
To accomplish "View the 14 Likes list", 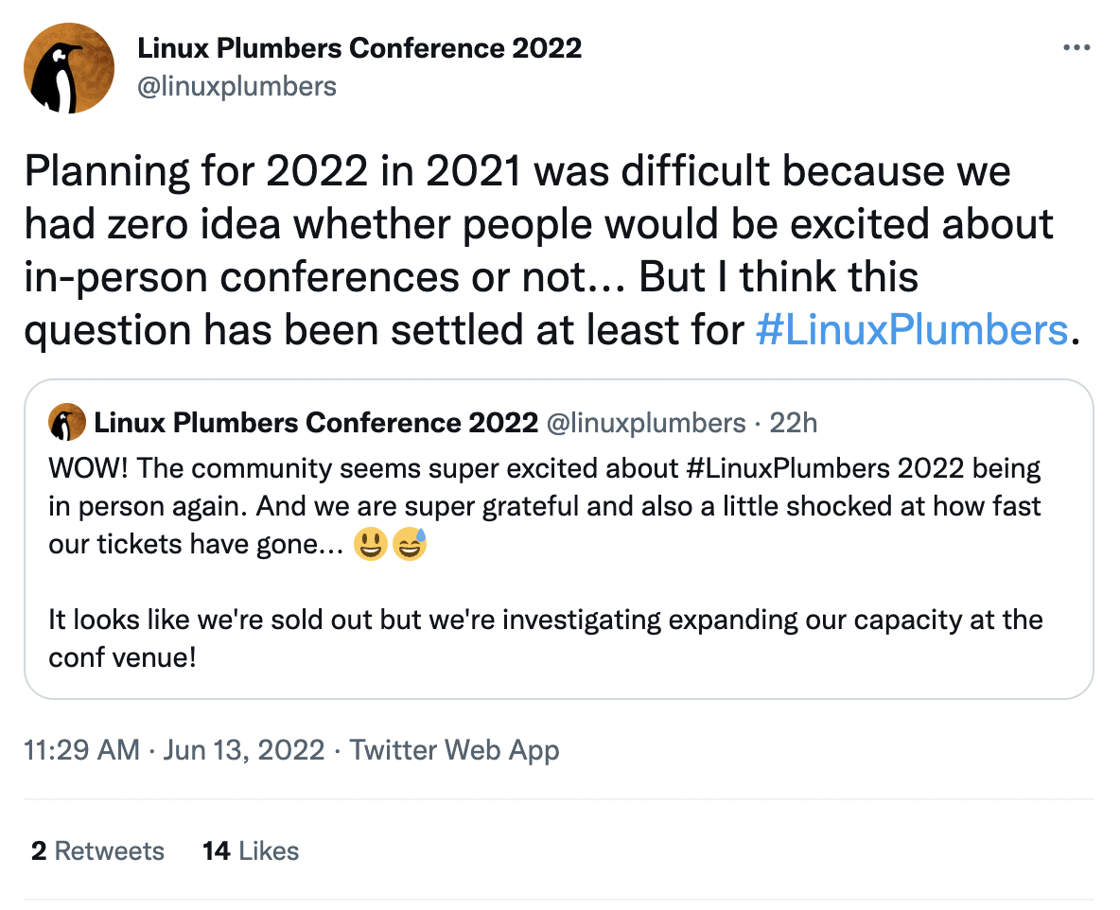I will click(x=250, y=851).
